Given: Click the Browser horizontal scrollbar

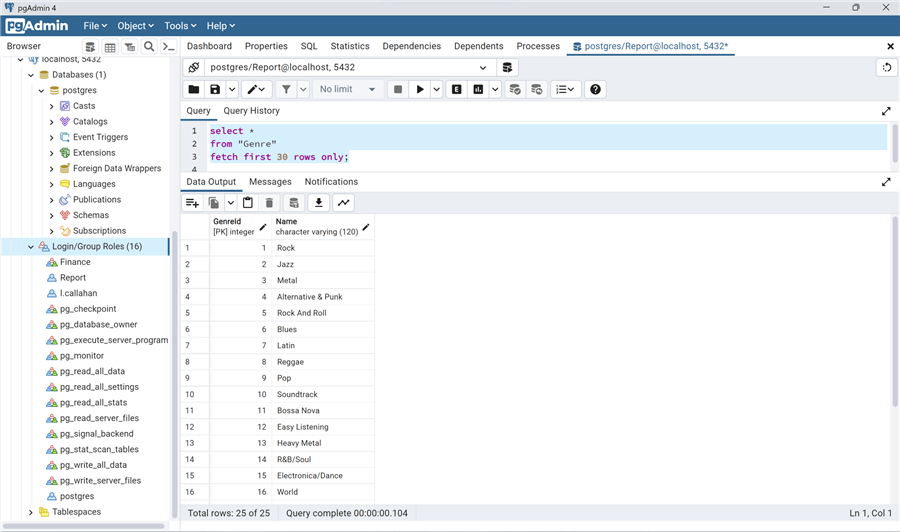Looking at the screenshot, I should point(84,526).
